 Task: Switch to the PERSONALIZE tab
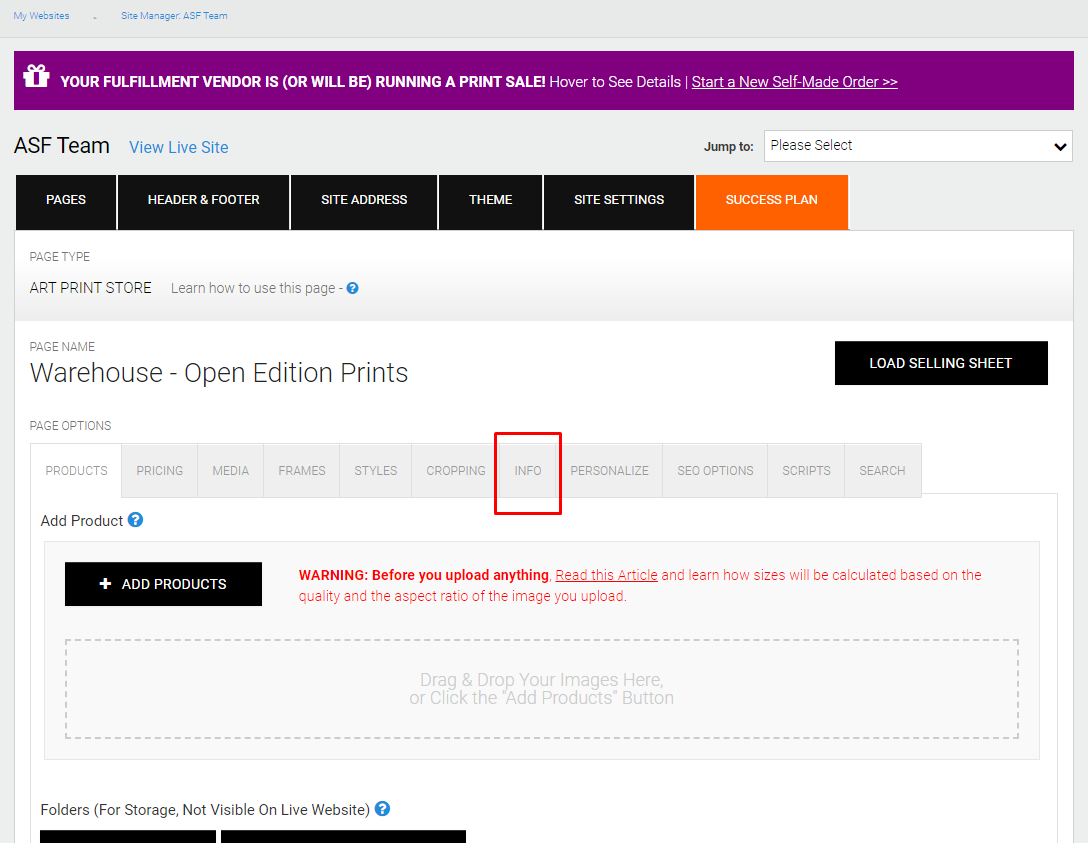609,470
